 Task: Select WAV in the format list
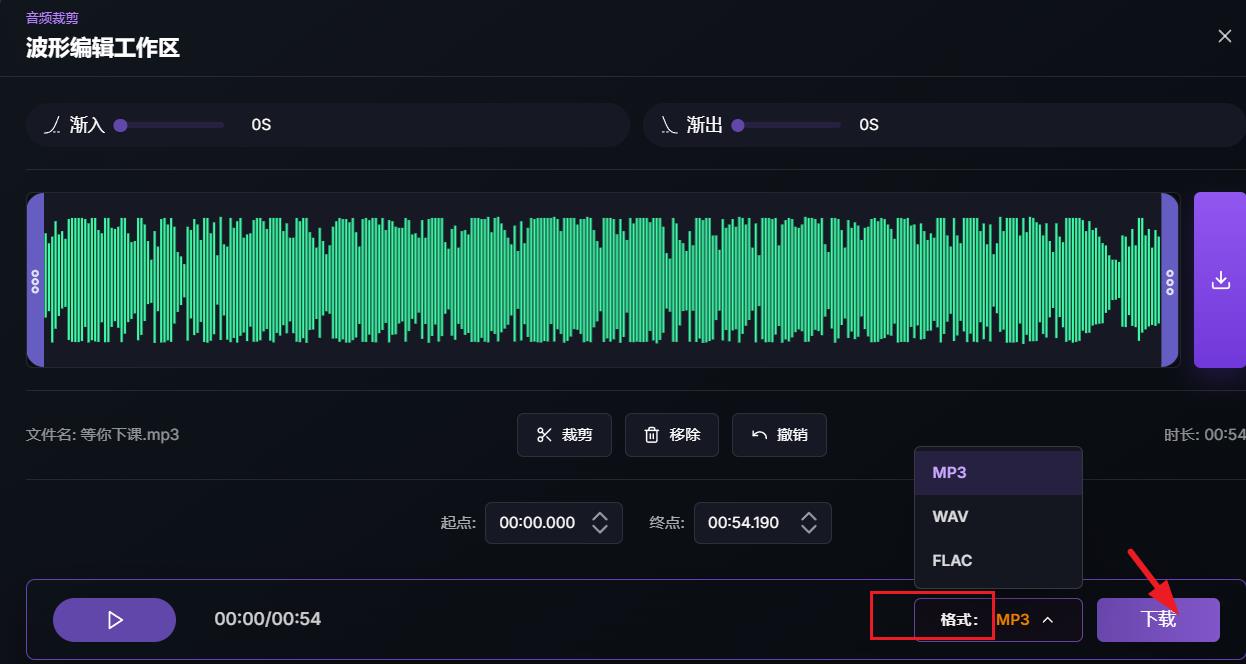[x=998, y=516]
